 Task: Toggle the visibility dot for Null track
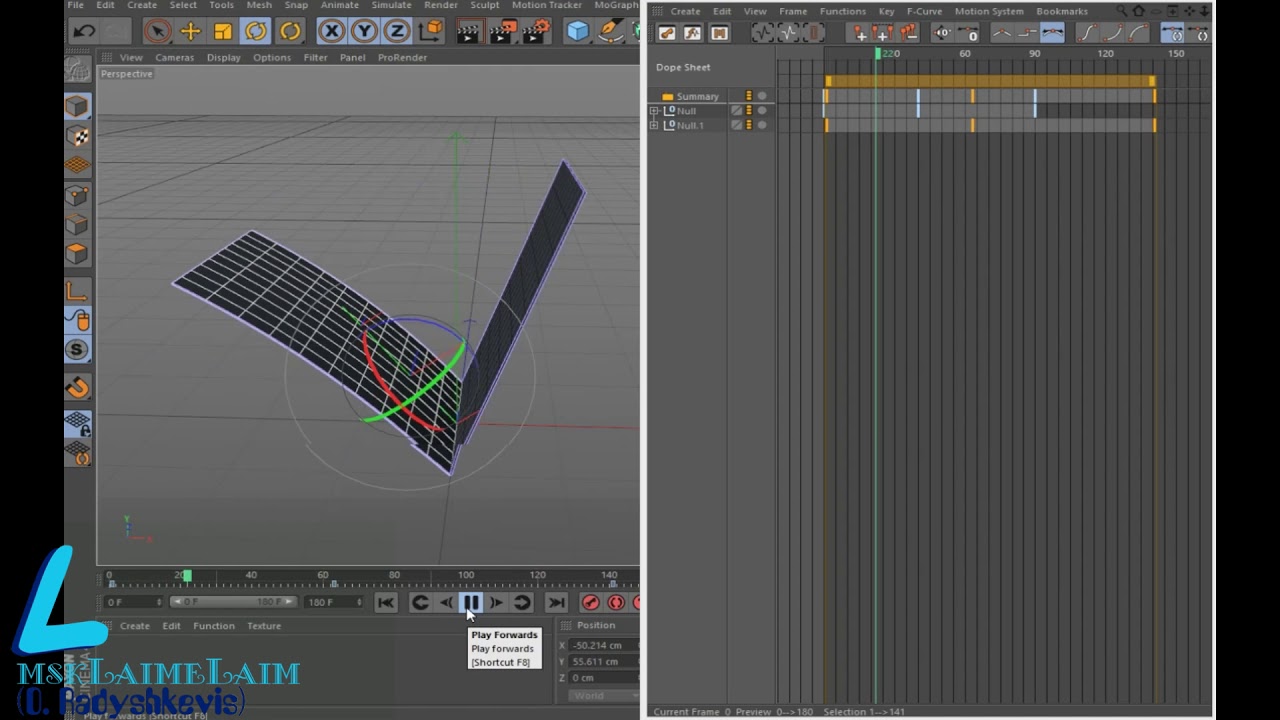pyautogui.click(x=762, y=110)
